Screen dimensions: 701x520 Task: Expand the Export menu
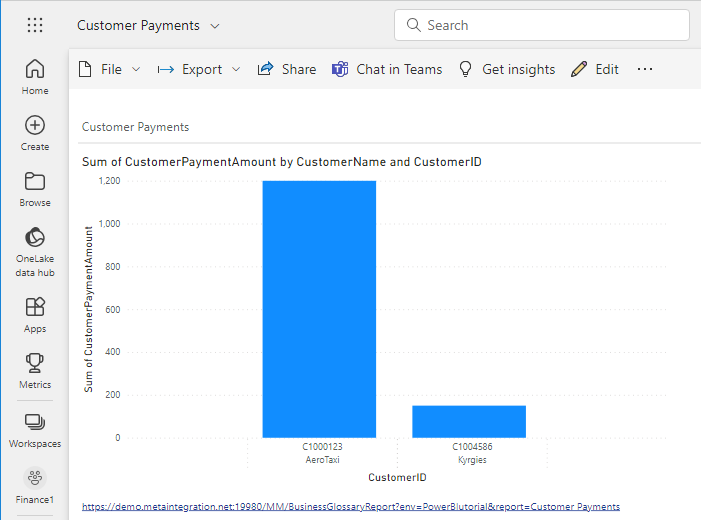pos(200,69)
